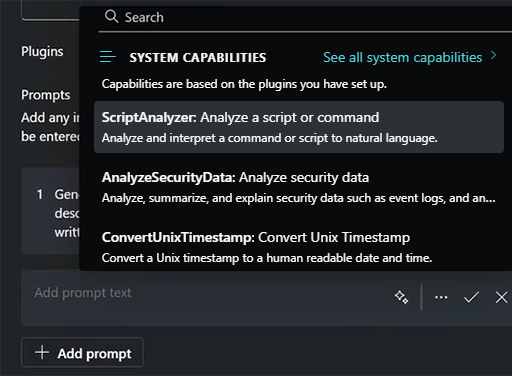
Task: Select ScriptAnalyzer capability
Action: click(299, 127)
